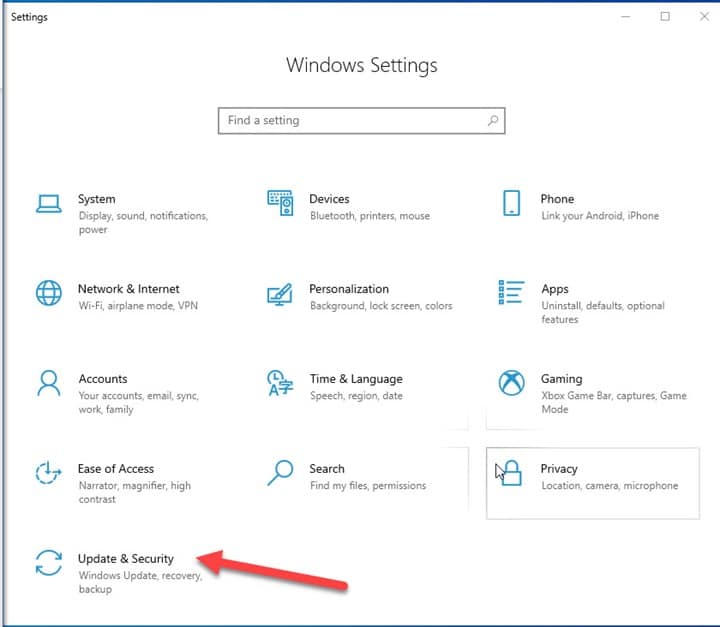Screen dimensions: 720x627
Task: Select the Phone icon
Action: [x=512, y=203]
